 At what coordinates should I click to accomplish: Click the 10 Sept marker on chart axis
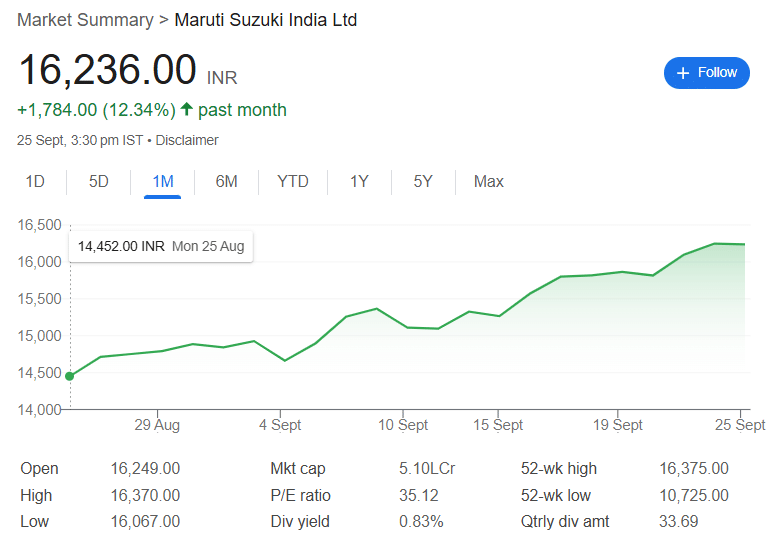click(x=403, y=424)
